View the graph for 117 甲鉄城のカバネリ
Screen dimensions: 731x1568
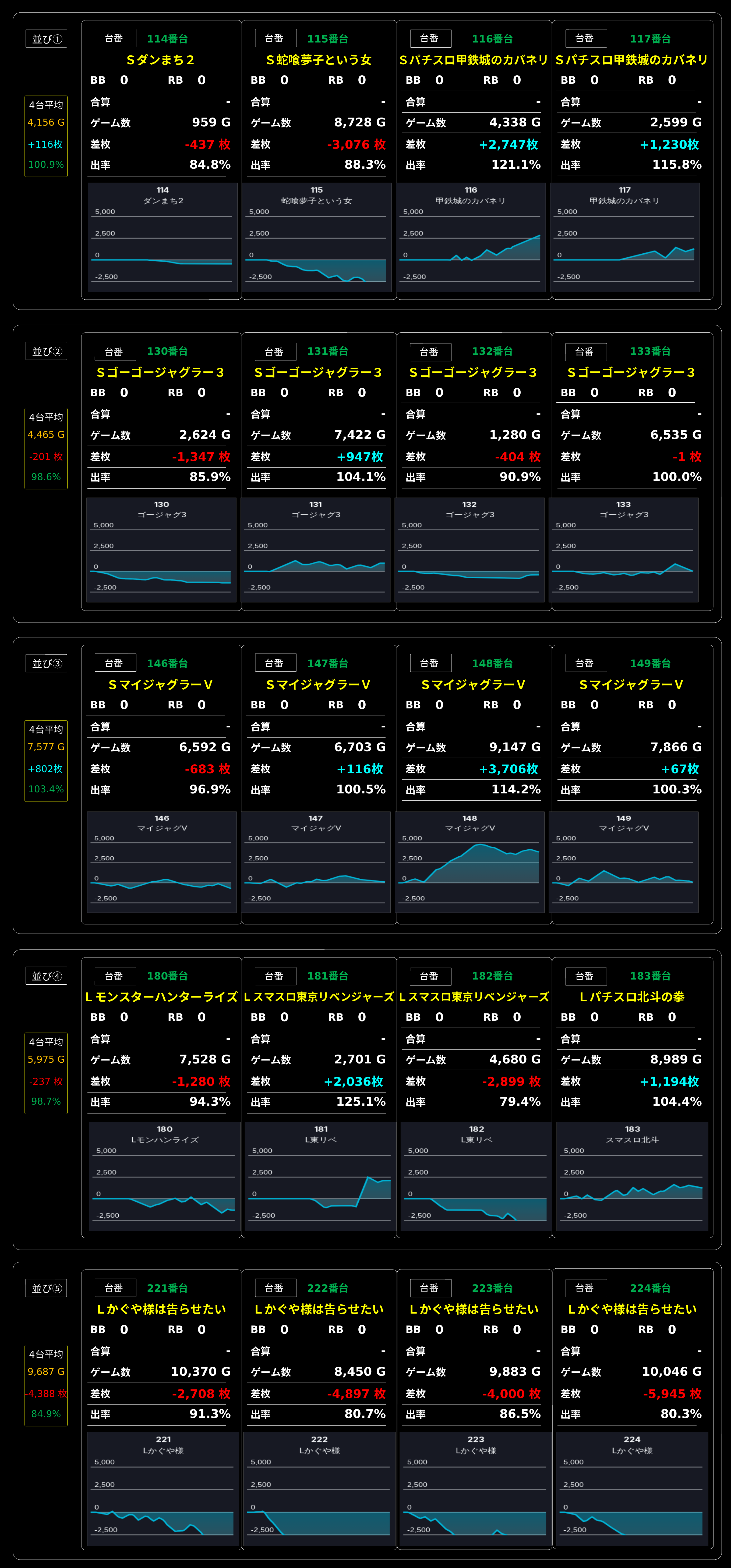tap(624, 237)
